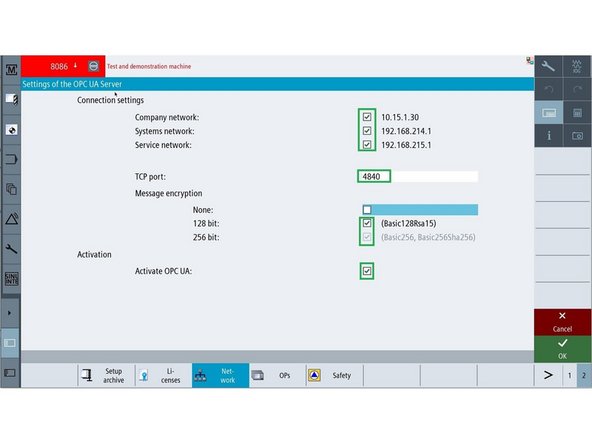Switch to softkey page 2
Image resolution: width=592 pixels, height=444 pixels.
coord(584,375)
